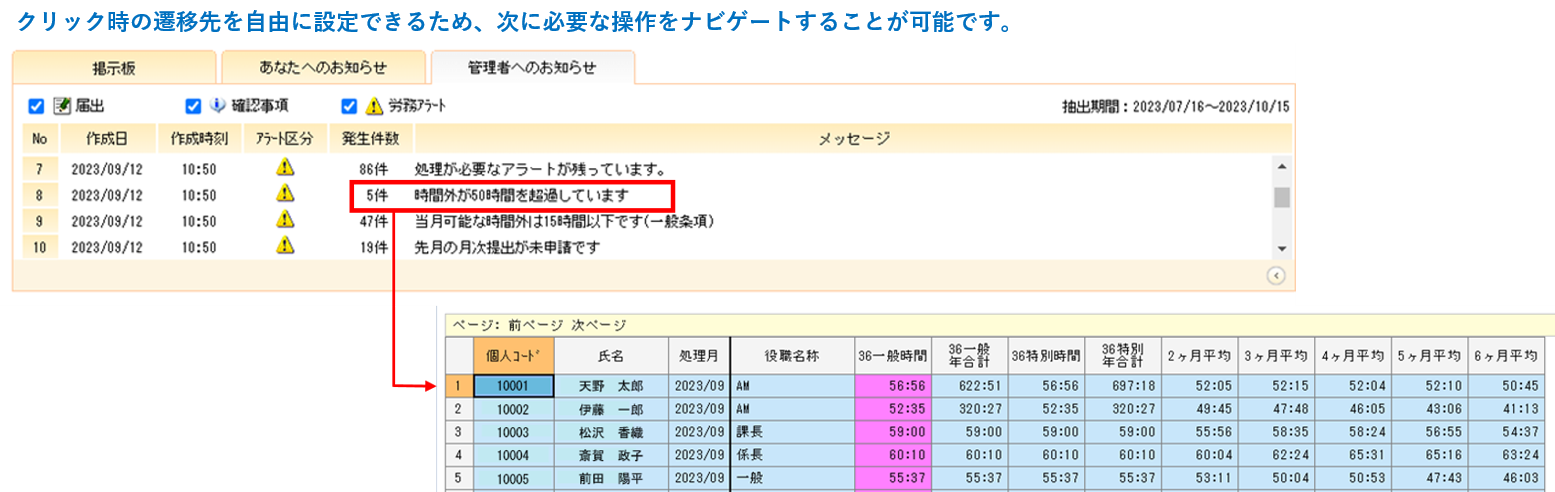Click the warning alert icon in row 7
This screenshot has height=492, width=1555.
[285, 169]
